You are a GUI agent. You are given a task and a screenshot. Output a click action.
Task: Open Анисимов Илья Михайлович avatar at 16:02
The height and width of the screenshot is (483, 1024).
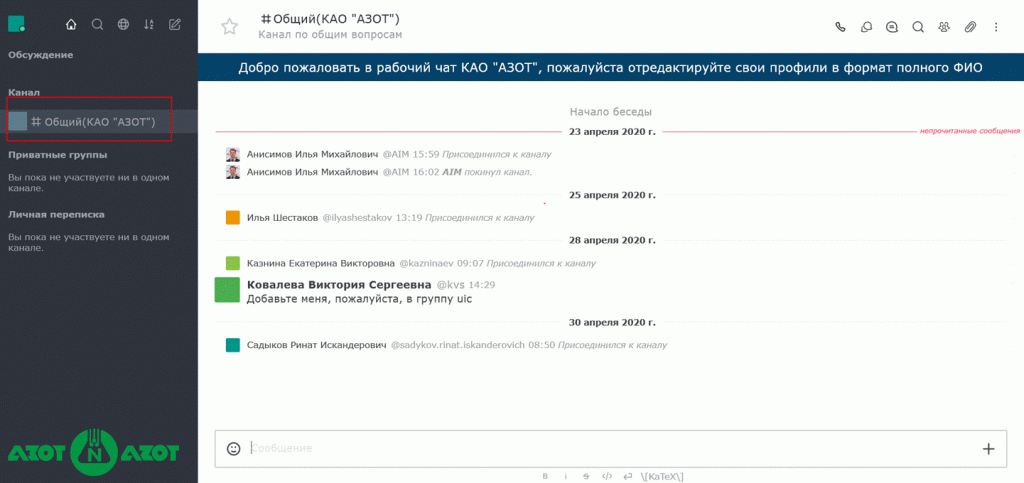coord(233,172)
